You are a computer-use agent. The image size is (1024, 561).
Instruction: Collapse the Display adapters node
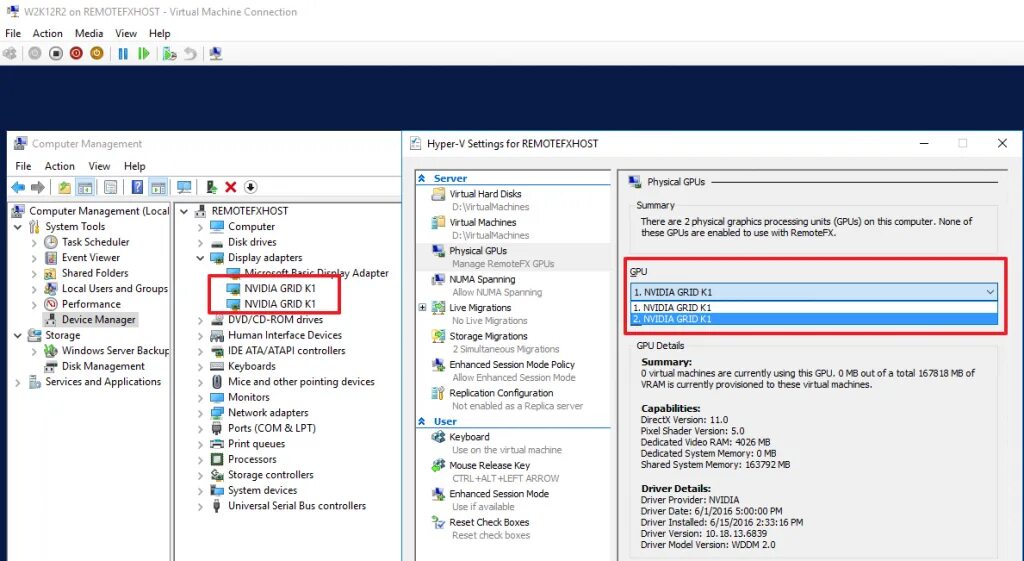click(200, 258)
